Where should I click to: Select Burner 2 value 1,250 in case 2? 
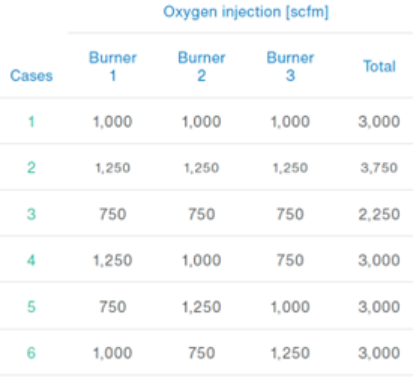(x=202, y=168)
